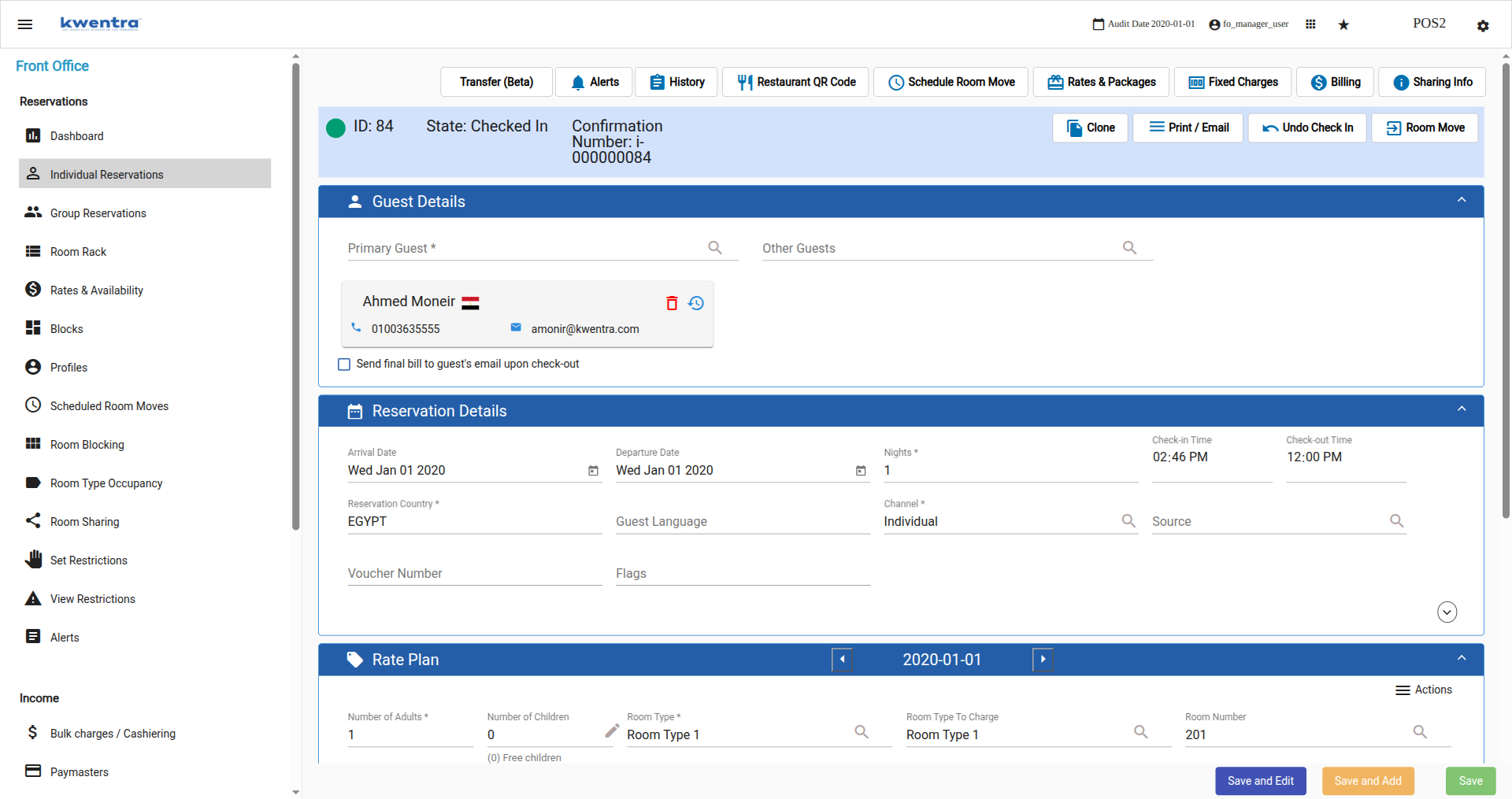Open Rates & Availability in sidebar
The width and height of the screenshot is (1512, 799).
pyautogui.click(x=145, y=290)
